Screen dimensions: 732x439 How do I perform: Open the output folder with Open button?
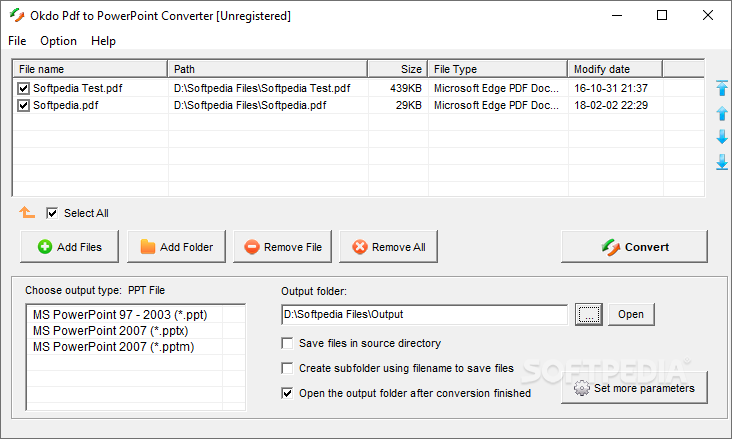click(x=631, y=314)
